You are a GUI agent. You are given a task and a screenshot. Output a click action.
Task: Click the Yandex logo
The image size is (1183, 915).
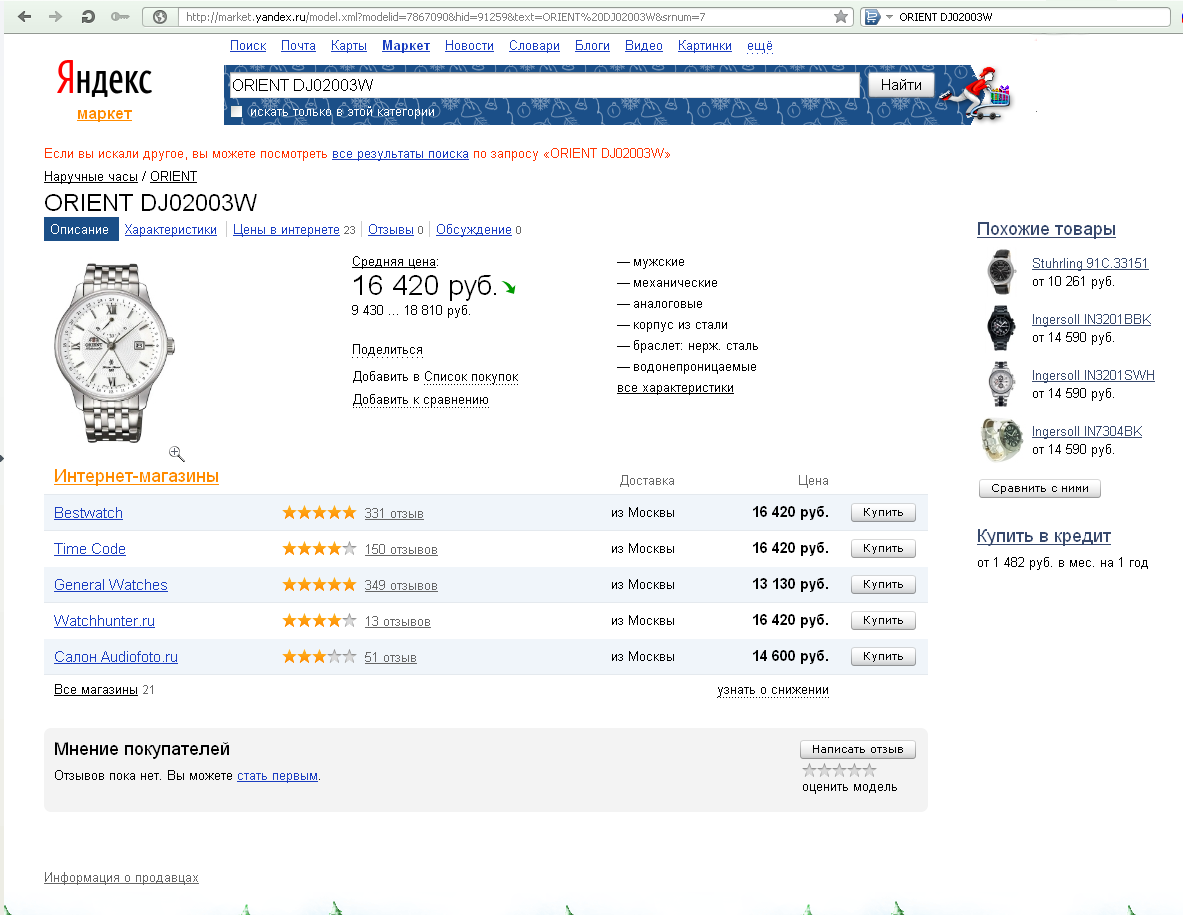pyautogui.click(x=104, y=79)
